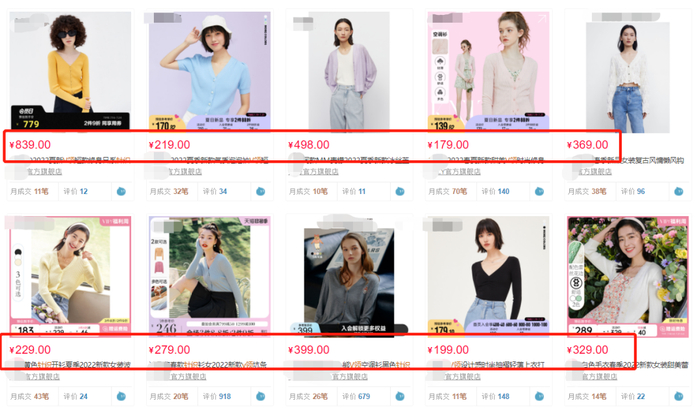700x414 pixels.
Task: Open 评价 140 reviews link
Action: pyautogui.click(x=495, y=192)
